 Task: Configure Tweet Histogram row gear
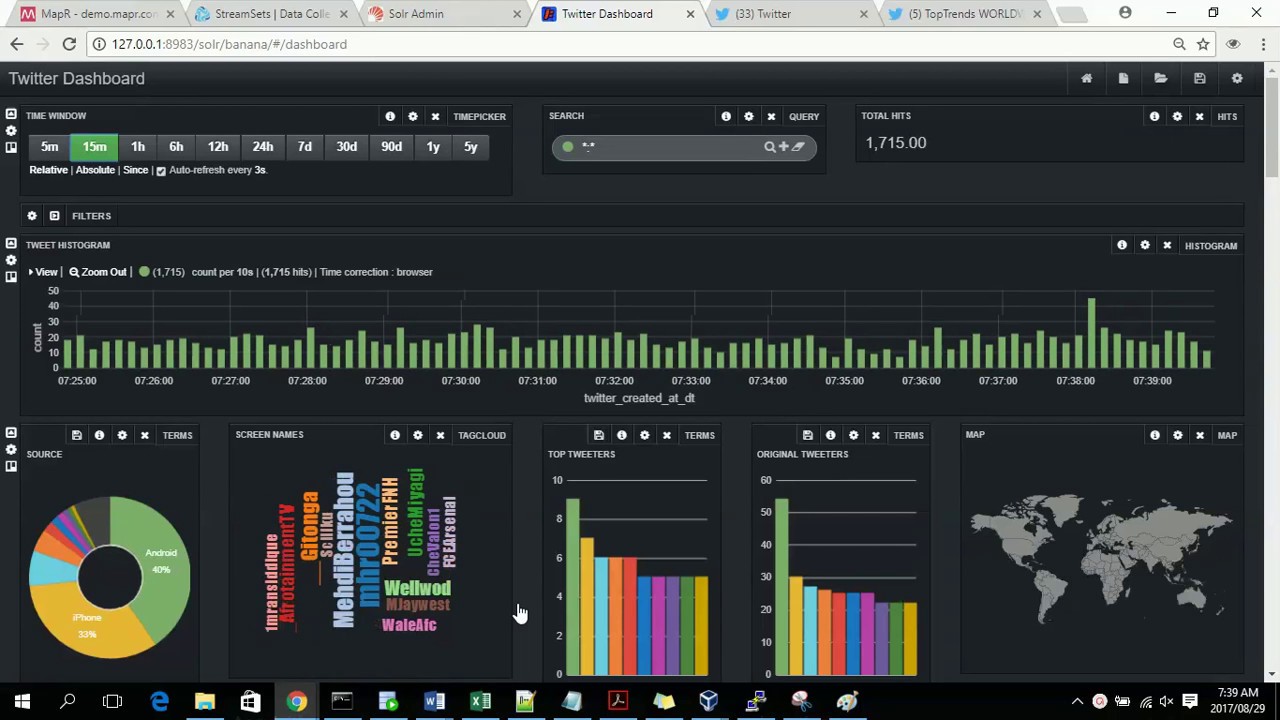click(11, 260)
